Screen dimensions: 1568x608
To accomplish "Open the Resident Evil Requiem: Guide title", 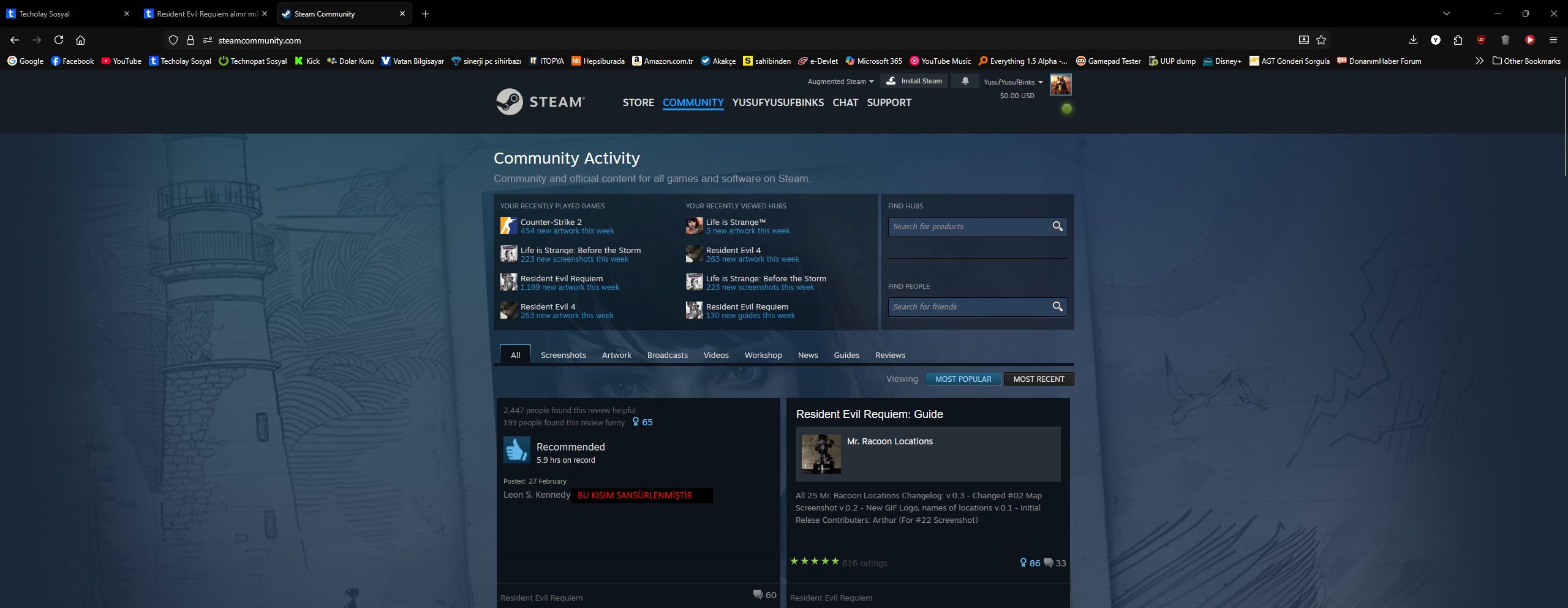I will point(869,414).
